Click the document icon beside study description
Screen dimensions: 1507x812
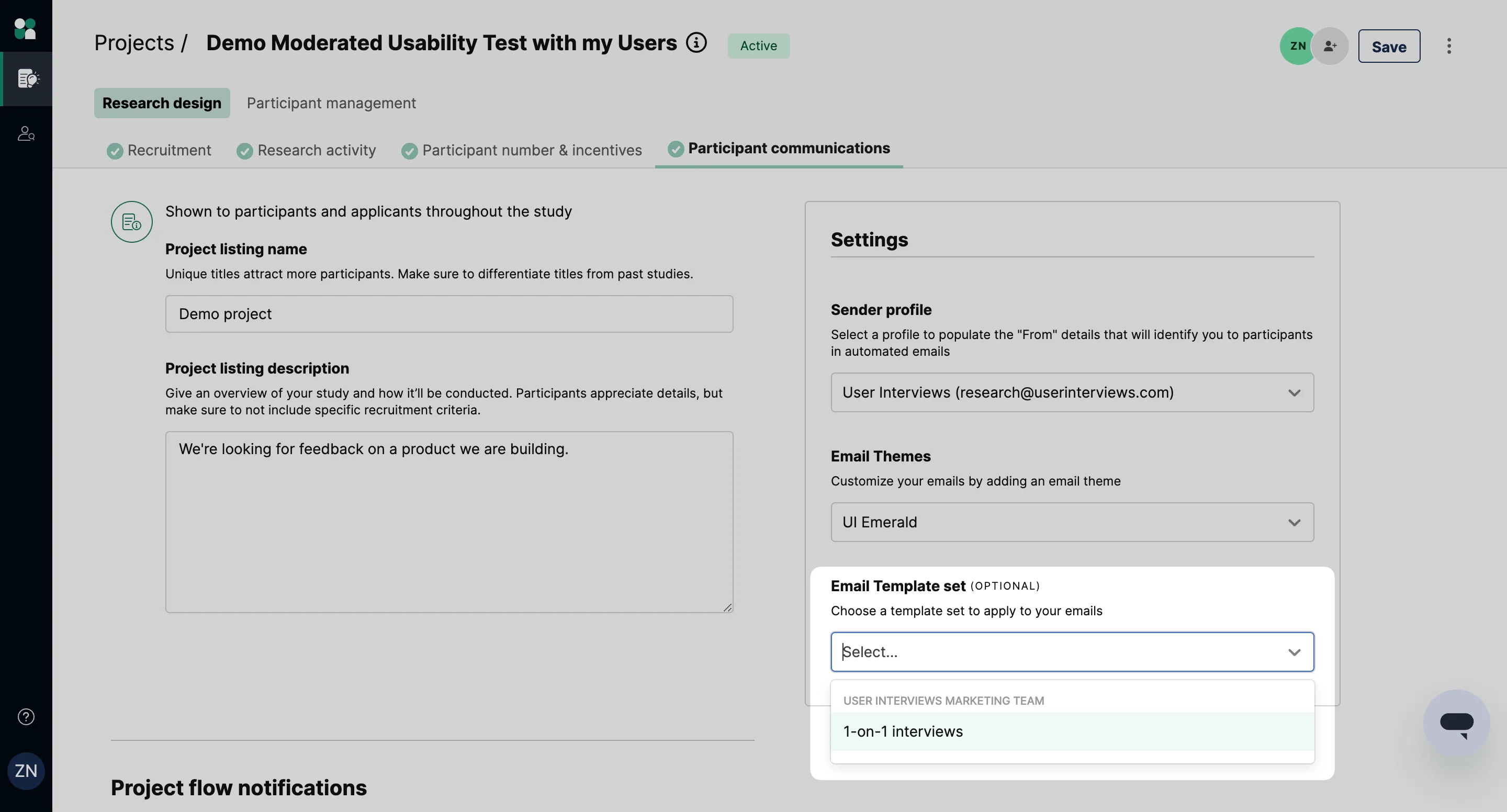pyautogui.click(x=131, y=222)
